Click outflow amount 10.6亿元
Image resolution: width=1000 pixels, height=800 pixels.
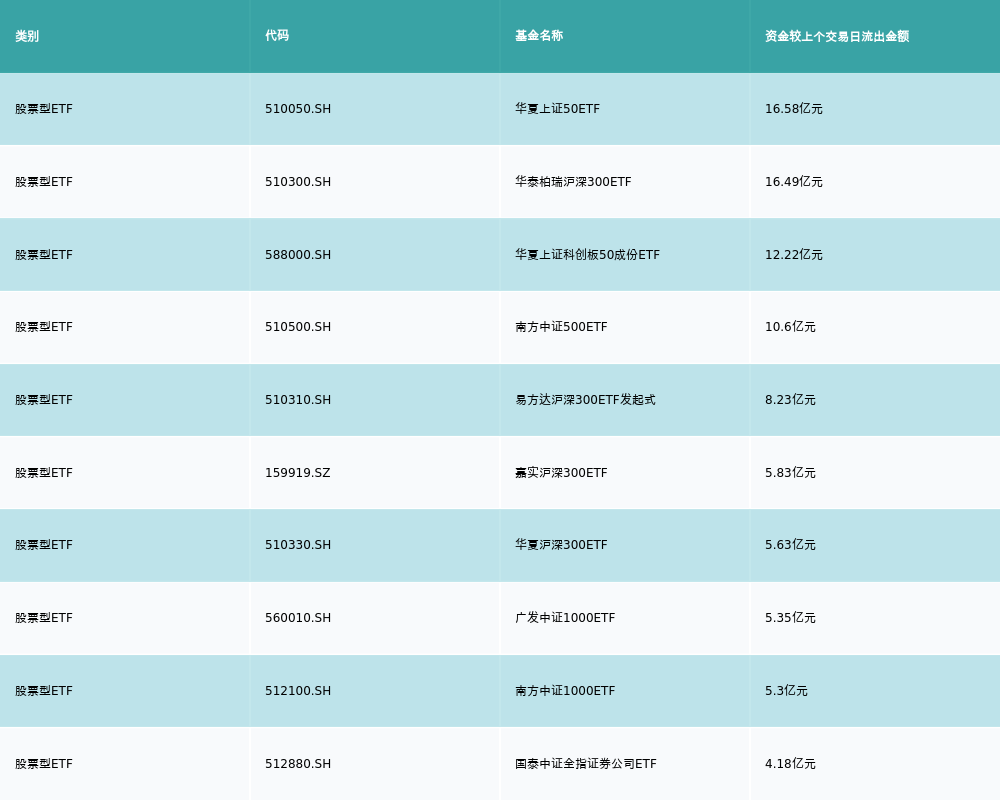790,327
